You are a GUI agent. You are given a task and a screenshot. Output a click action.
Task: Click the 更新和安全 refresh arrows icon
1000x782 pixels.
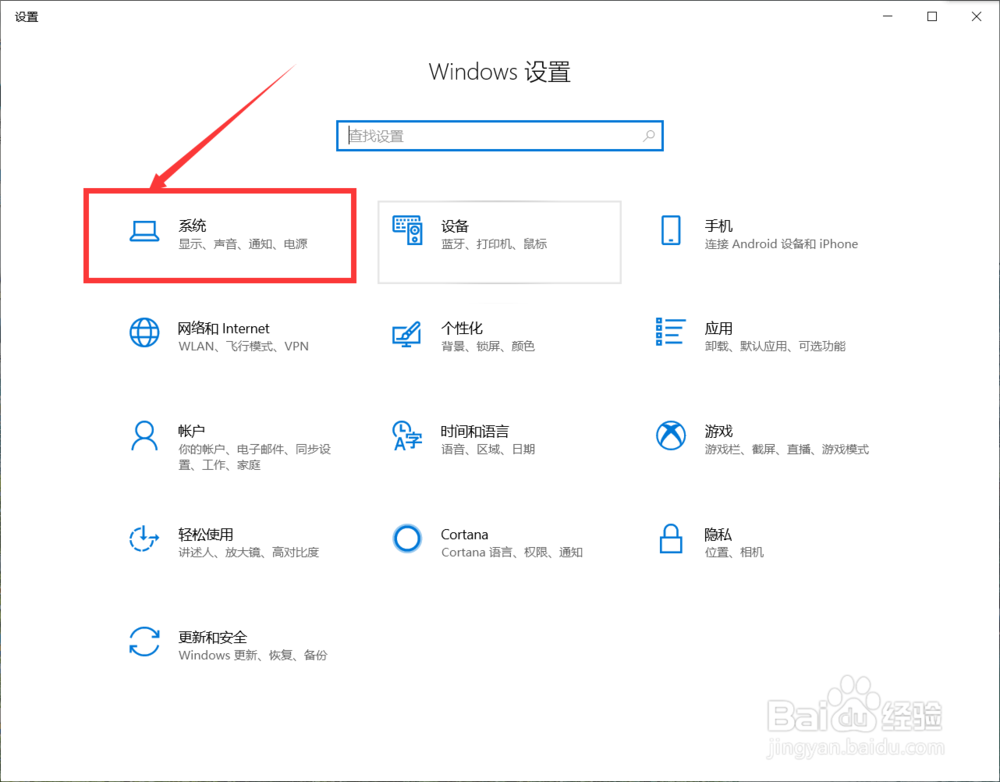click(x=144, y=642)
